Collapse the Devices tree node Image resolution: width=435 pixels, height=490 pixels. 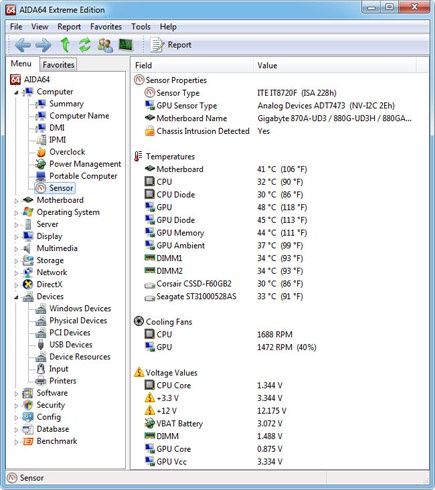coord(16,297)
